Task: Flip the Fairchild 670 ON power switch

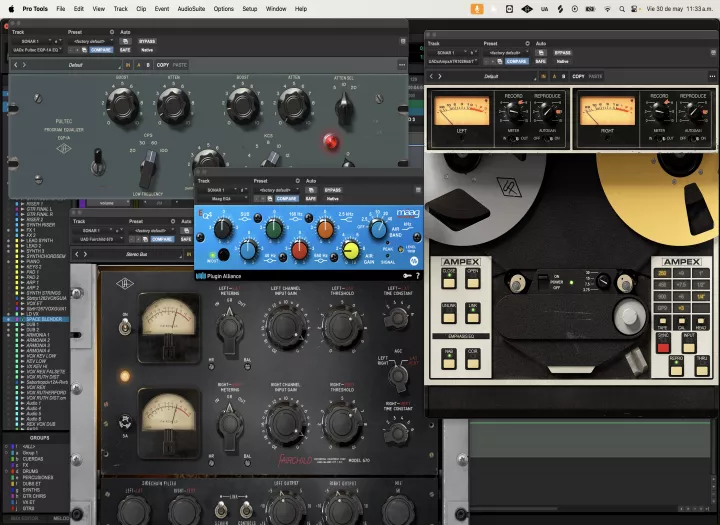Action: tap(125, 327)
